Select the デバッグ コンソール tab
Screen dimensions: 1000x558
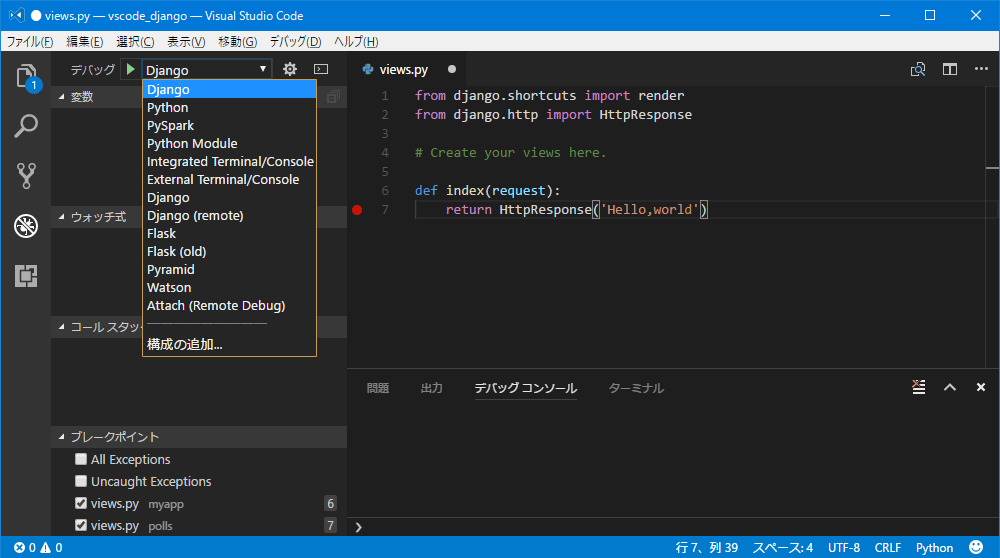pos(526,388)
